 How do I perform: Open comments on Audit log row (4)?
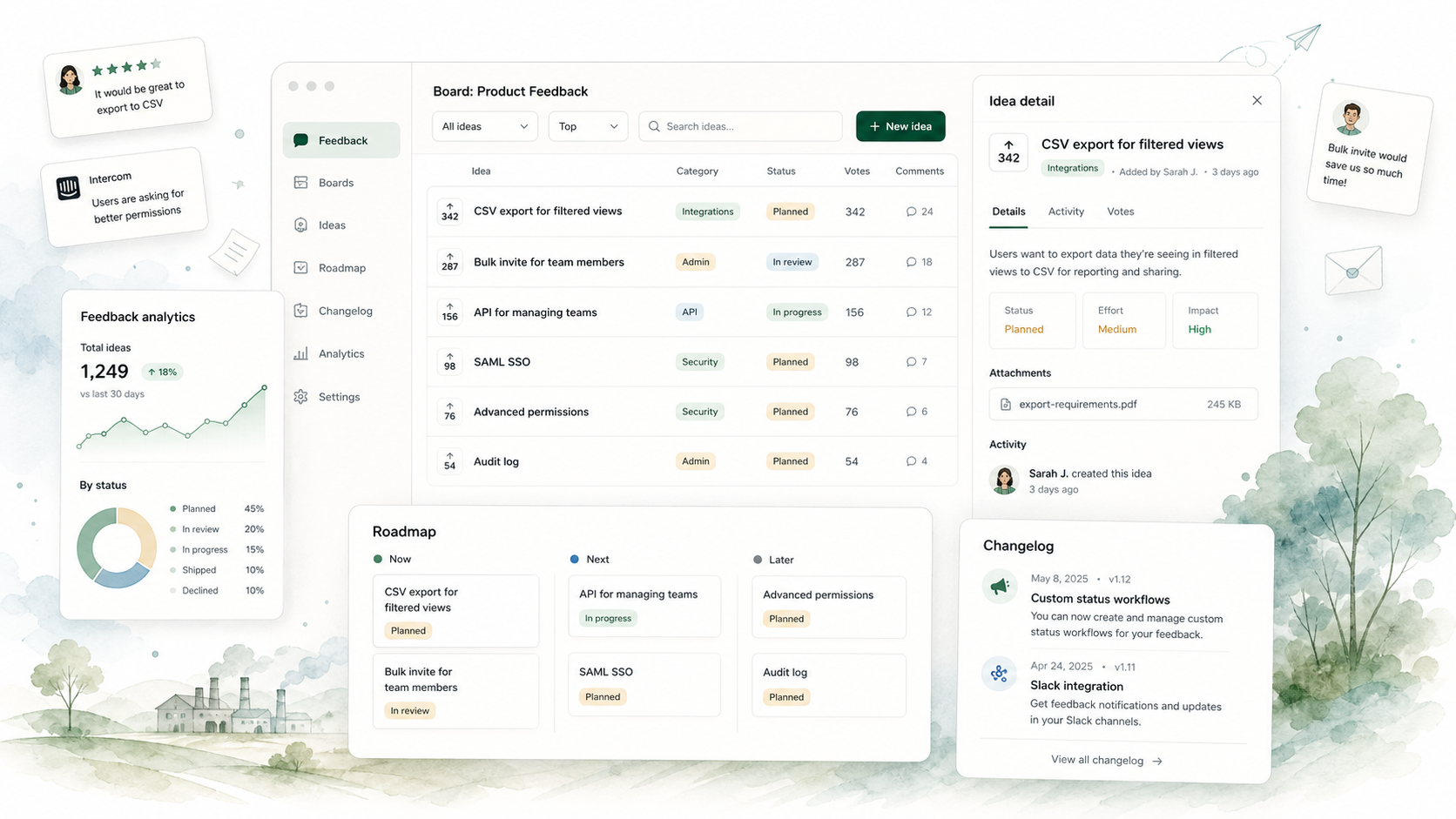tap(917, 461)
